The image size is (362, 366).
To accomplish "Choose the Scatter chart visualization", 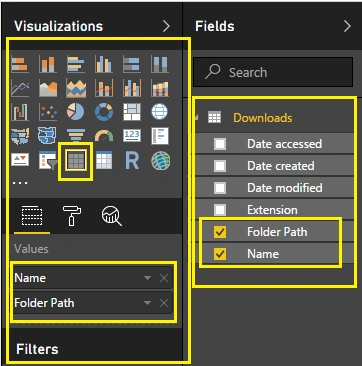I will click(x=48, y=112).
